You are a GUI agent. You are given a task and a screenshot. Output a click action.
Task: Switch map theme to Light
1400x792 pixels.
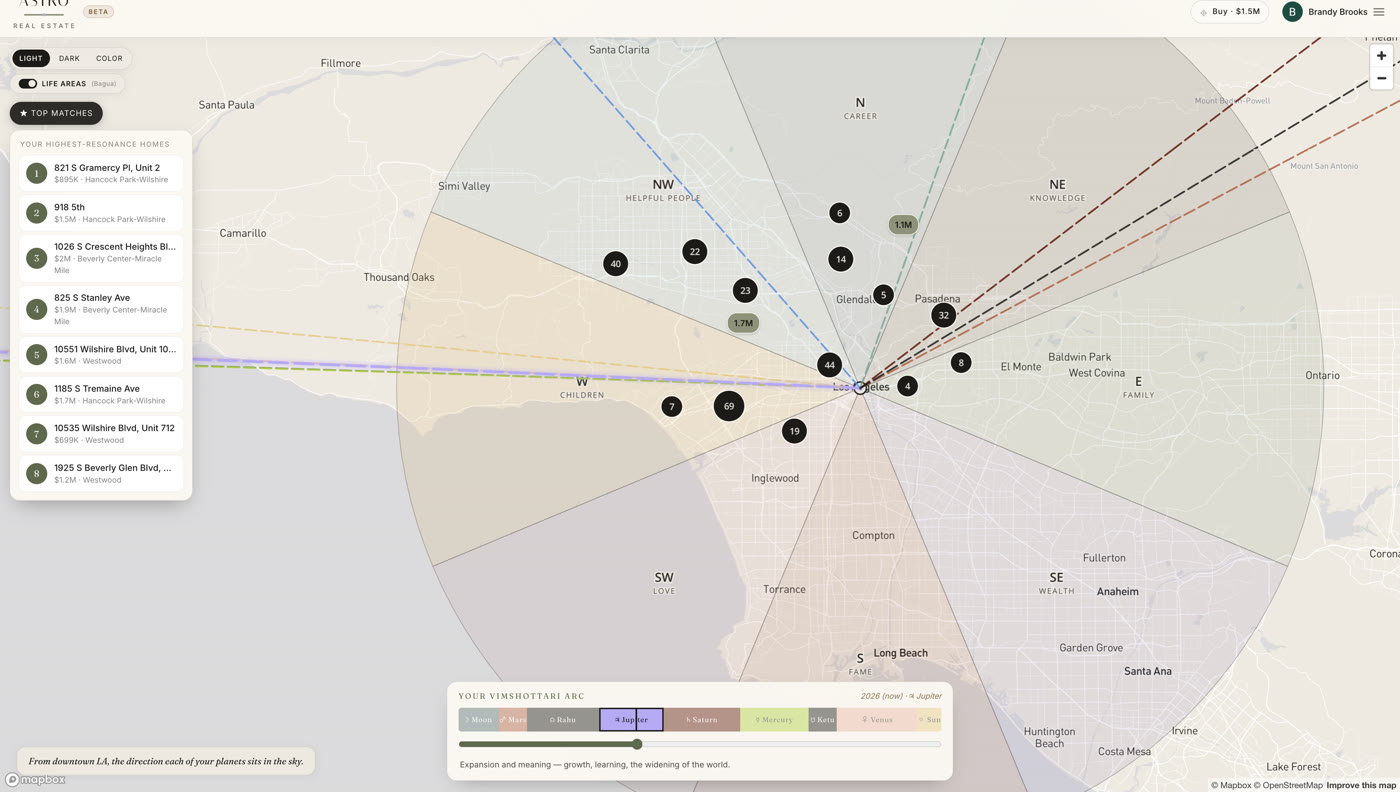[x=31, y=58]
